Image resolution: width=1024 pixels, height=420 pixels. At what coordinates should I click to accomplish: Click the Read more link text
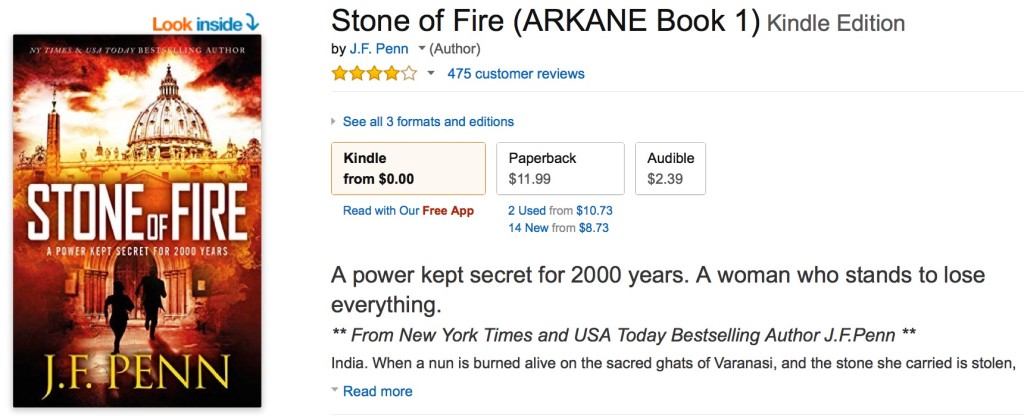click(377, 391)
